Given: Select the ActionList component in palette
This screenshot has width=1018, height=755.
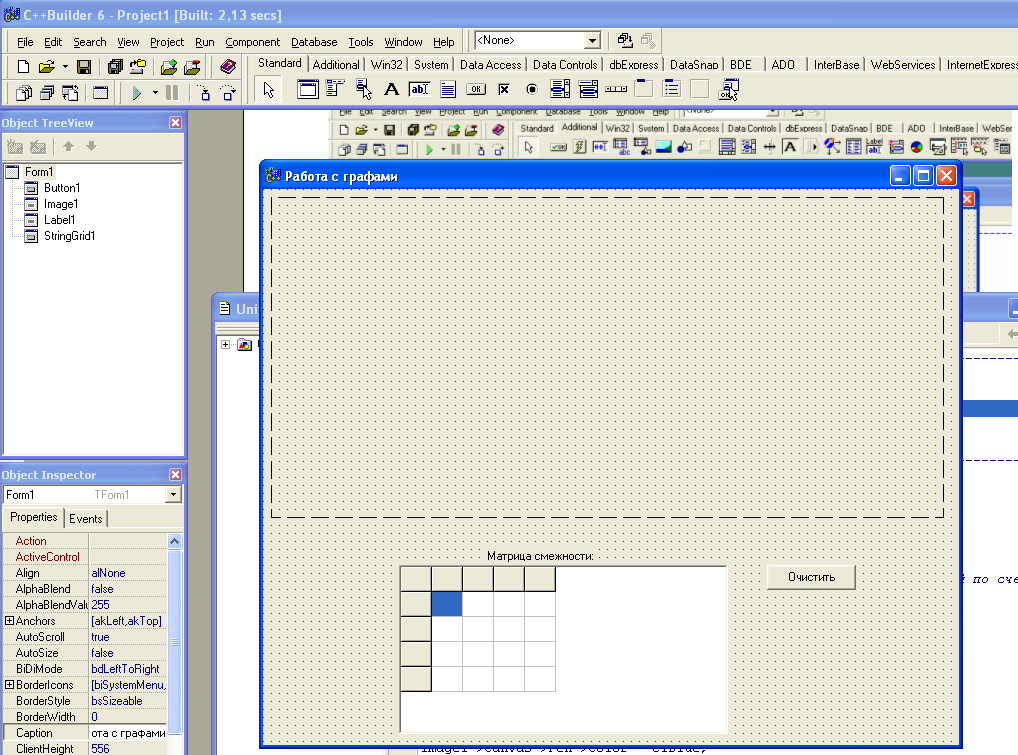Looking at the screenshot, I should pos(728,89).
